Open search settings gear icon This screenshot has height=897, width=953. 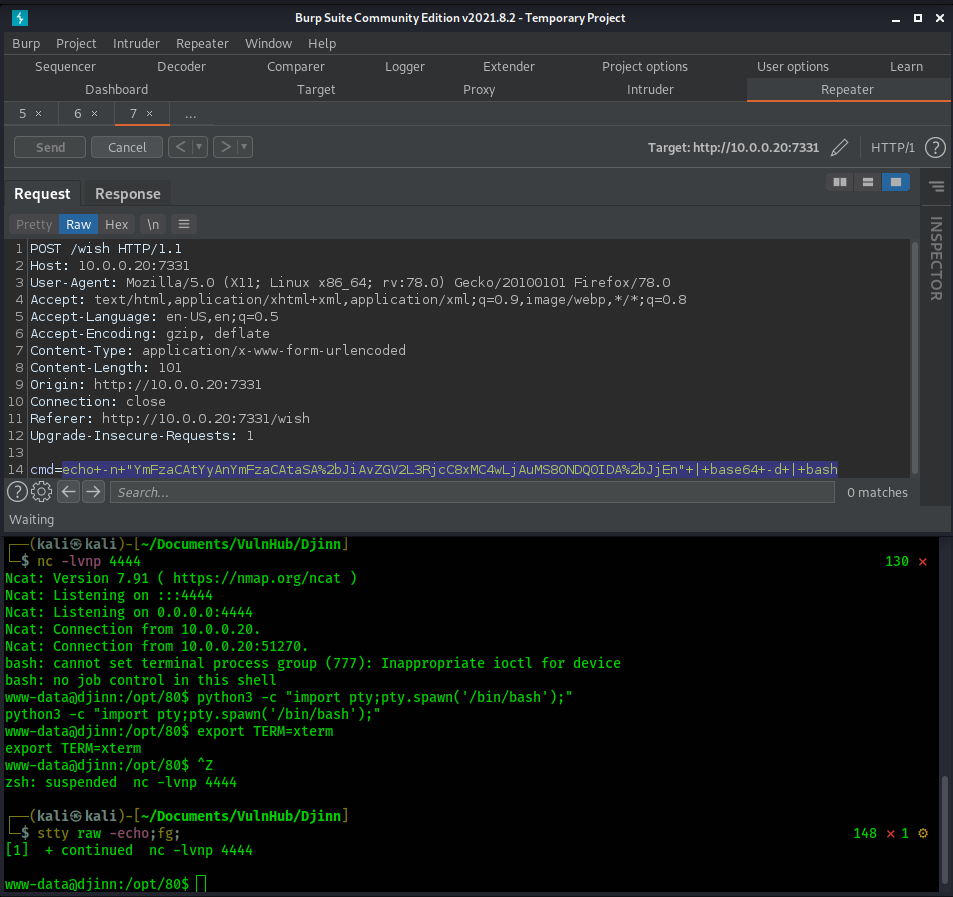[41, 492]
